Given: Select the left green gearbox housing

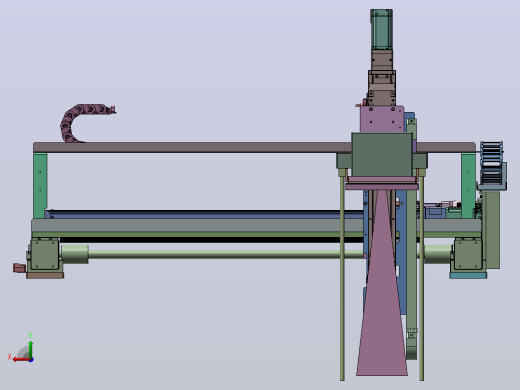Looking at the screenshot, I should coord(44,254).
